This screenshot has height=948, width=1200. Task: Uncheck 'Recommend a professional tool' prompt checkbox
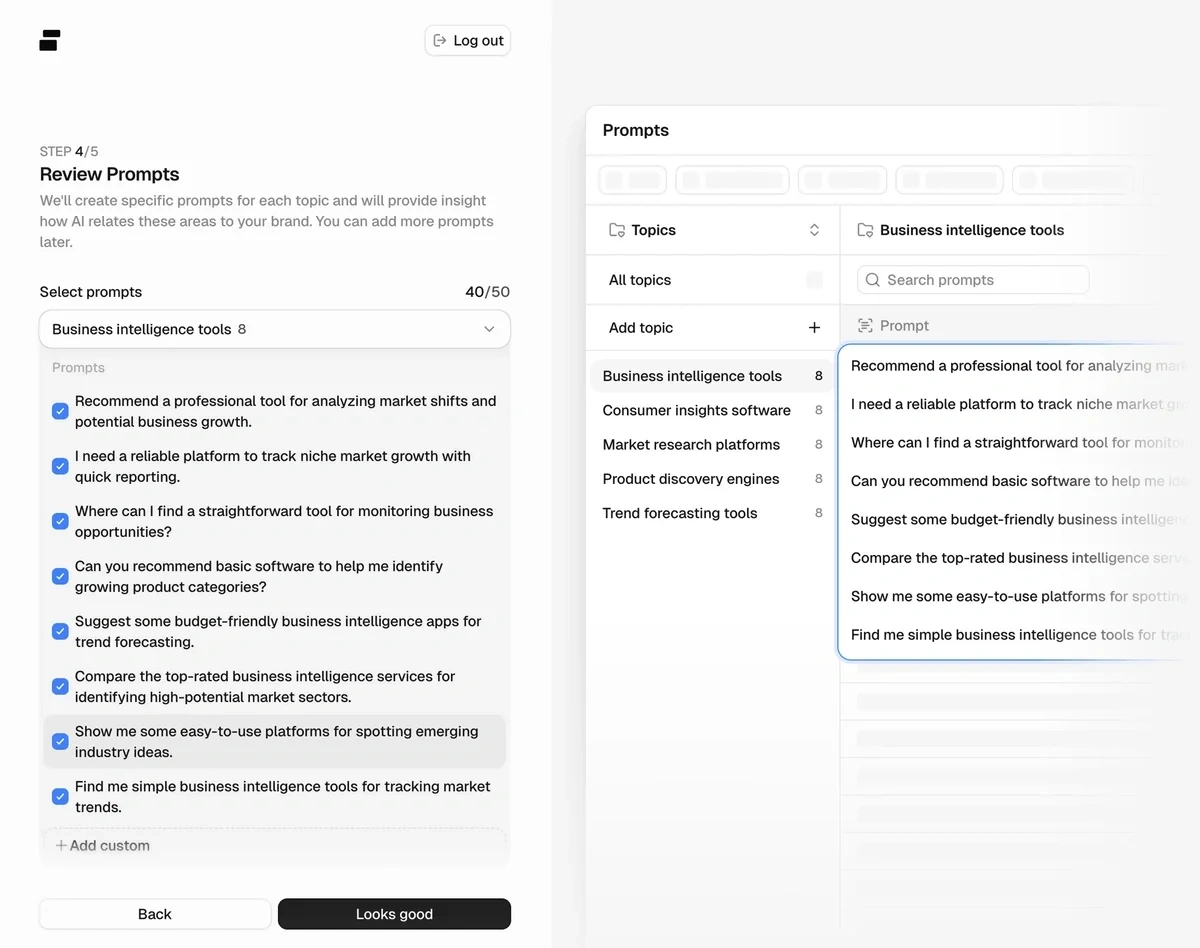pyautogui.click(x=60, y=411)
